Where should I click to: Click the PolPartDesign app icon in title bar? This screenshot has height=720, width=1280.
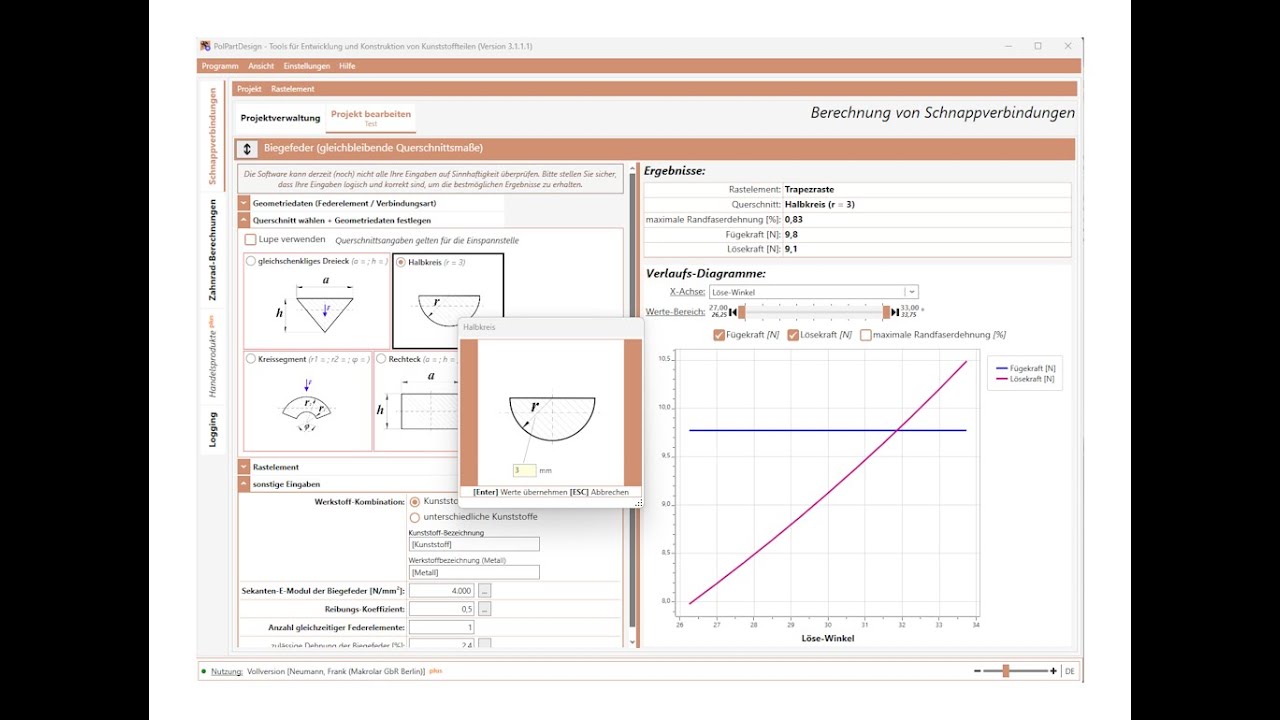(x=205, y=46)
